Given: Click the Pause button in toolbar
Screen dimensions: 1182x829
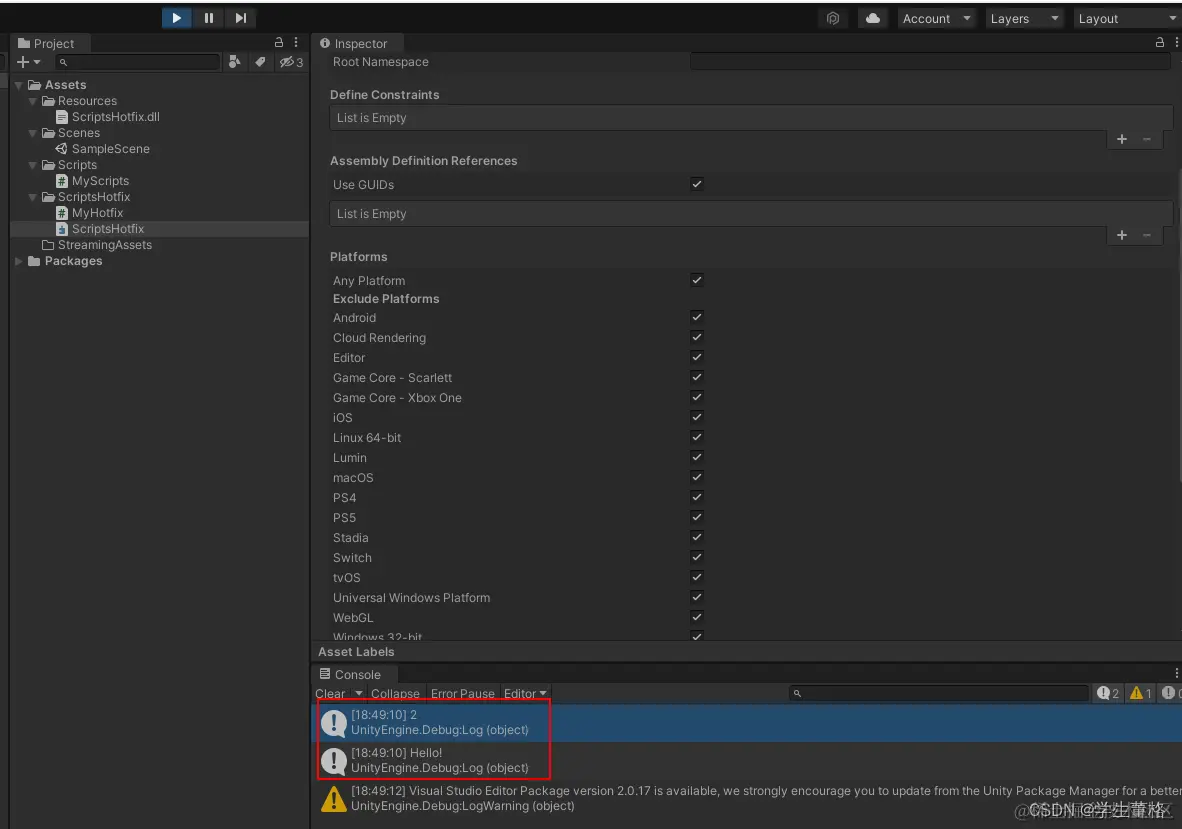Looking at the screenshot, I should [x=209, y=18].
